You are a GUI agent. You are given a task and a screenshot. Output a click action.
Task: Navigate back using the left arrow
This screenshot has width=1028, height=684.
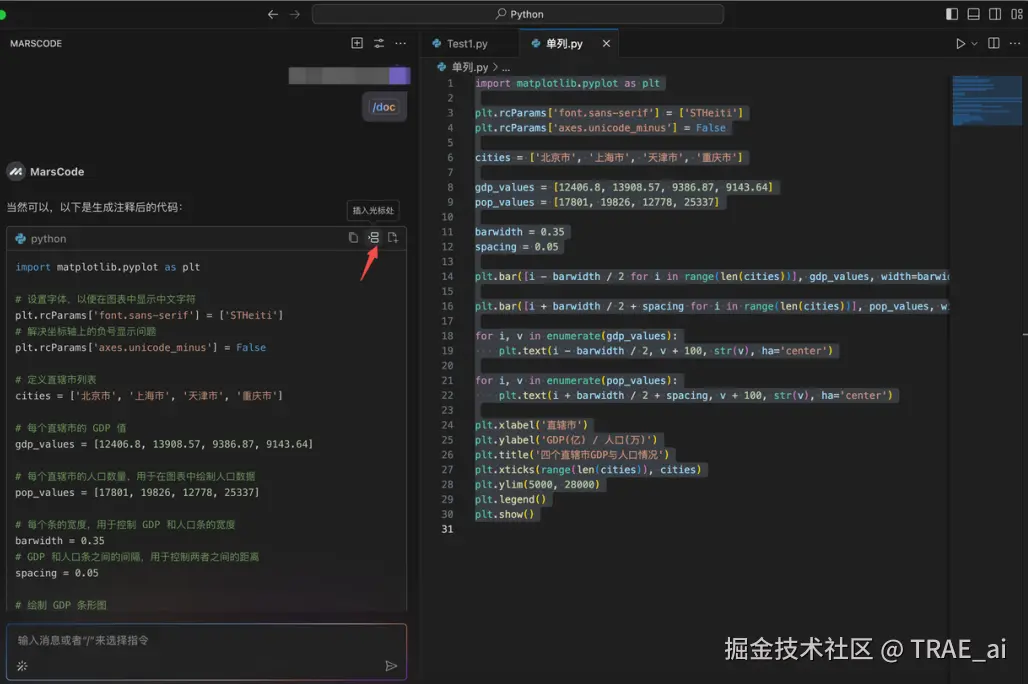coord(271,14)
